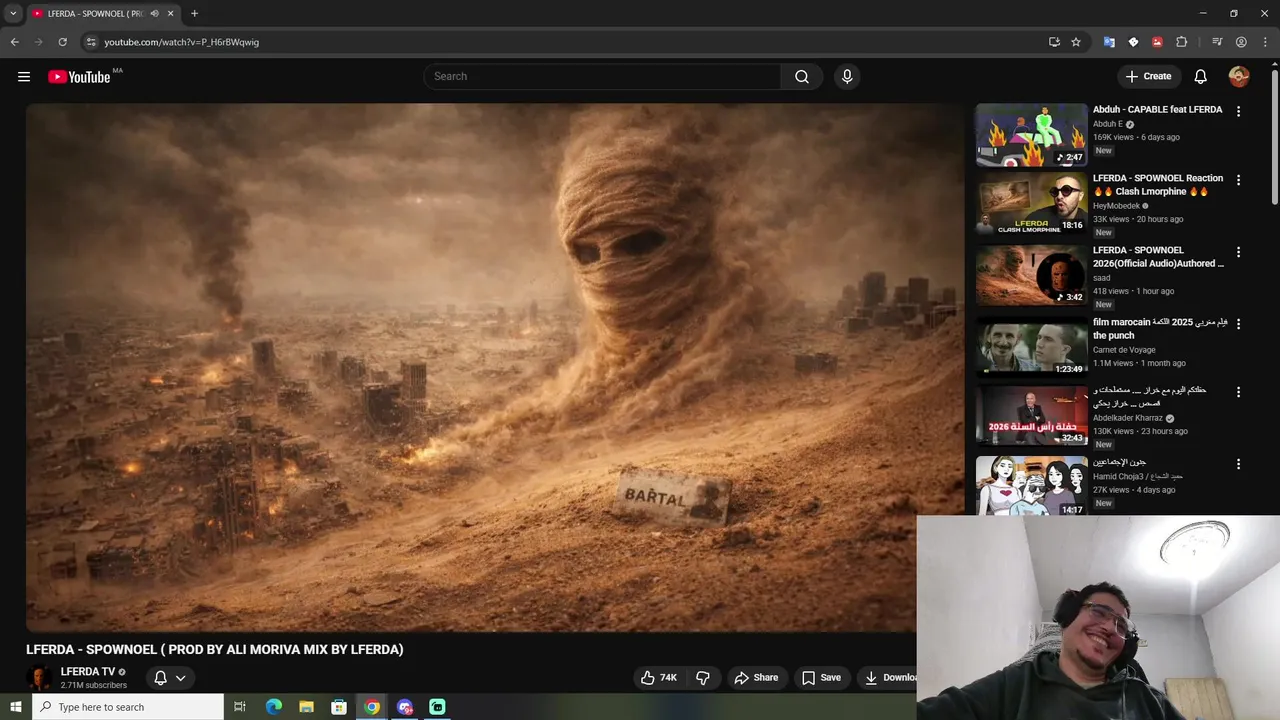
Task: Open Abduh - CAPABLE feat LFERDA title
Action: (x=1157, y=110)
